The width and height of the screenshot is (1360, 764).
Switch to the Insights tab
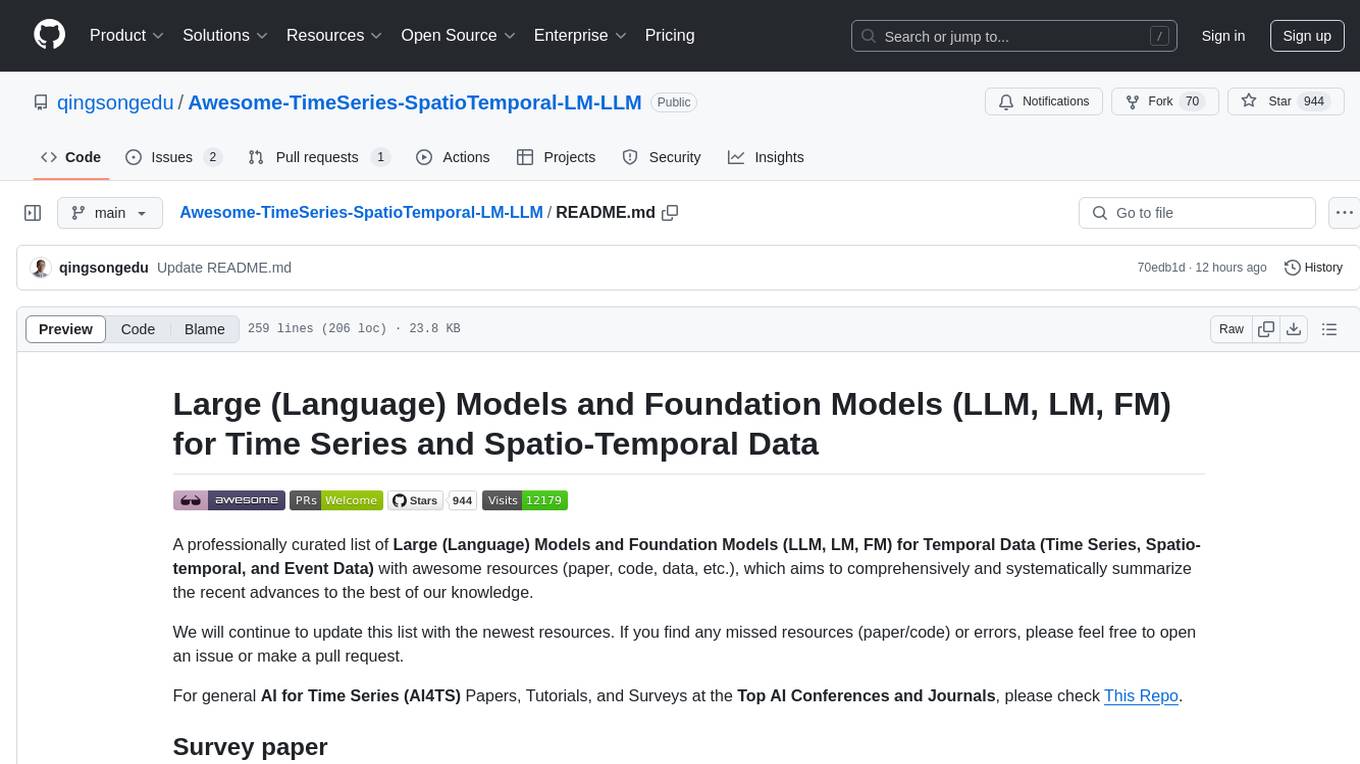click(766, 157)
